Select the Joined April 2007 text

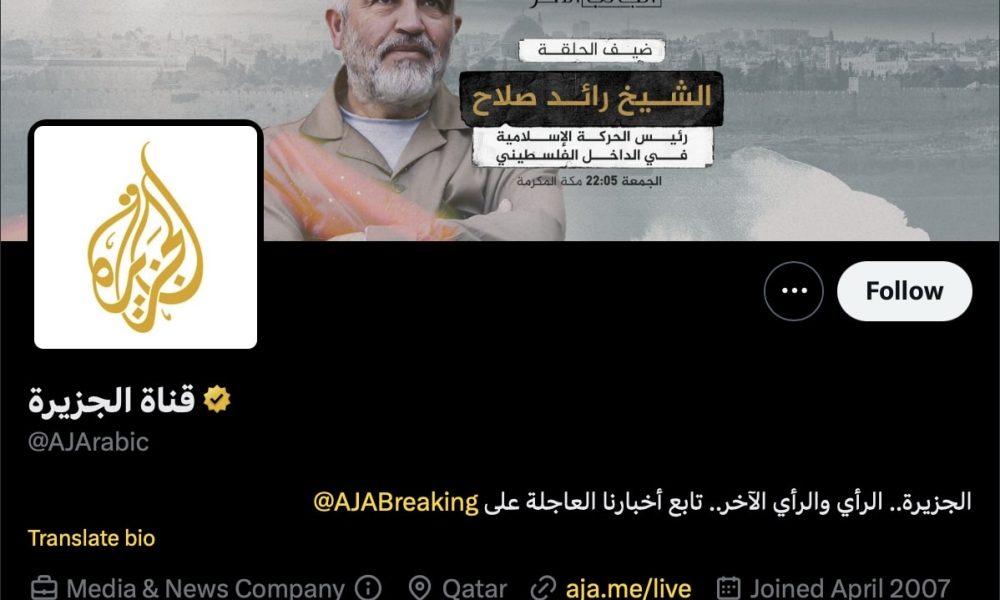click(x=850, y=589)
